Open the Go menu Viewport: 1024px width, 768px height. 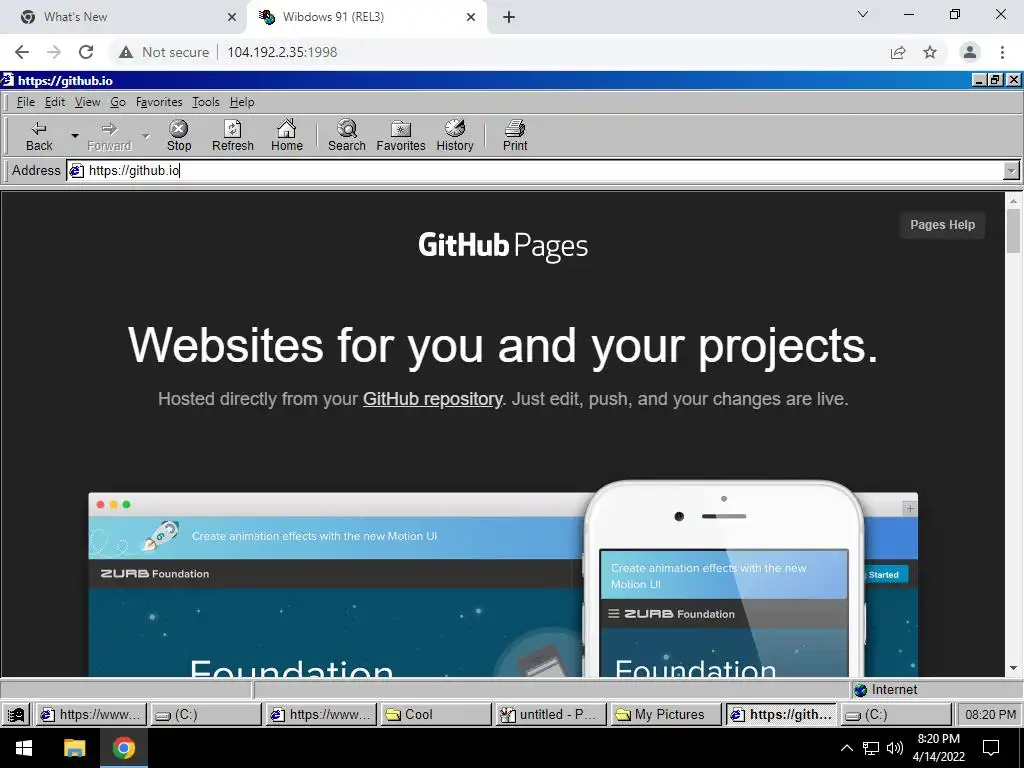pyautogui.click(x=118, y=102)
